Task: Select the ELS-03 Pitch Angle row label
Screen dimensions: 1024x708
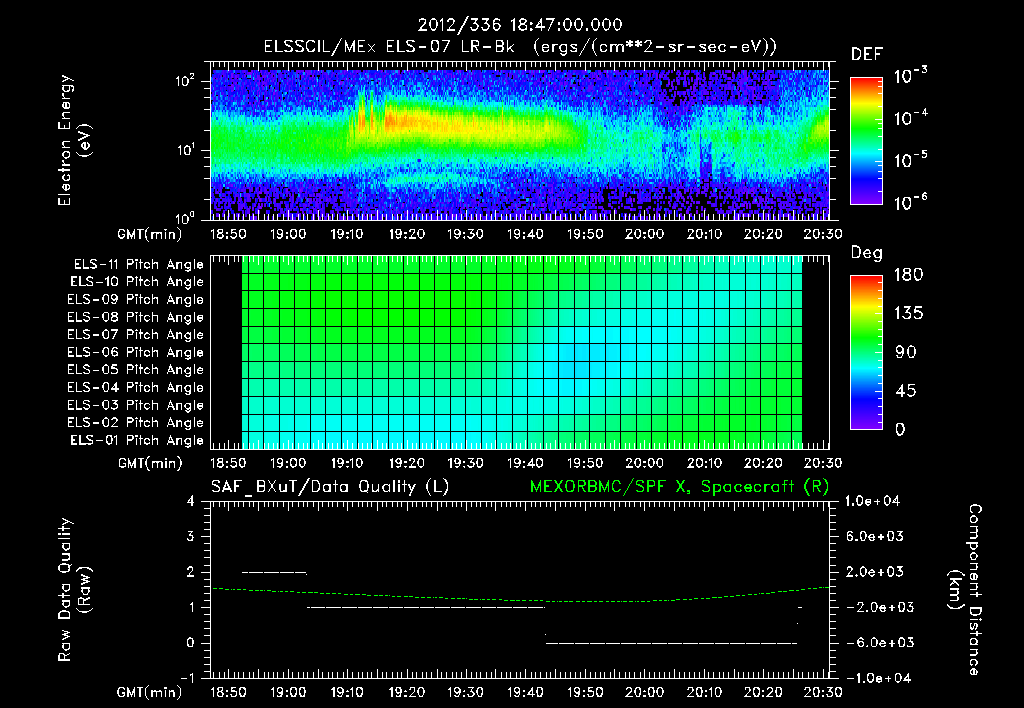Action: coord(136,405)
